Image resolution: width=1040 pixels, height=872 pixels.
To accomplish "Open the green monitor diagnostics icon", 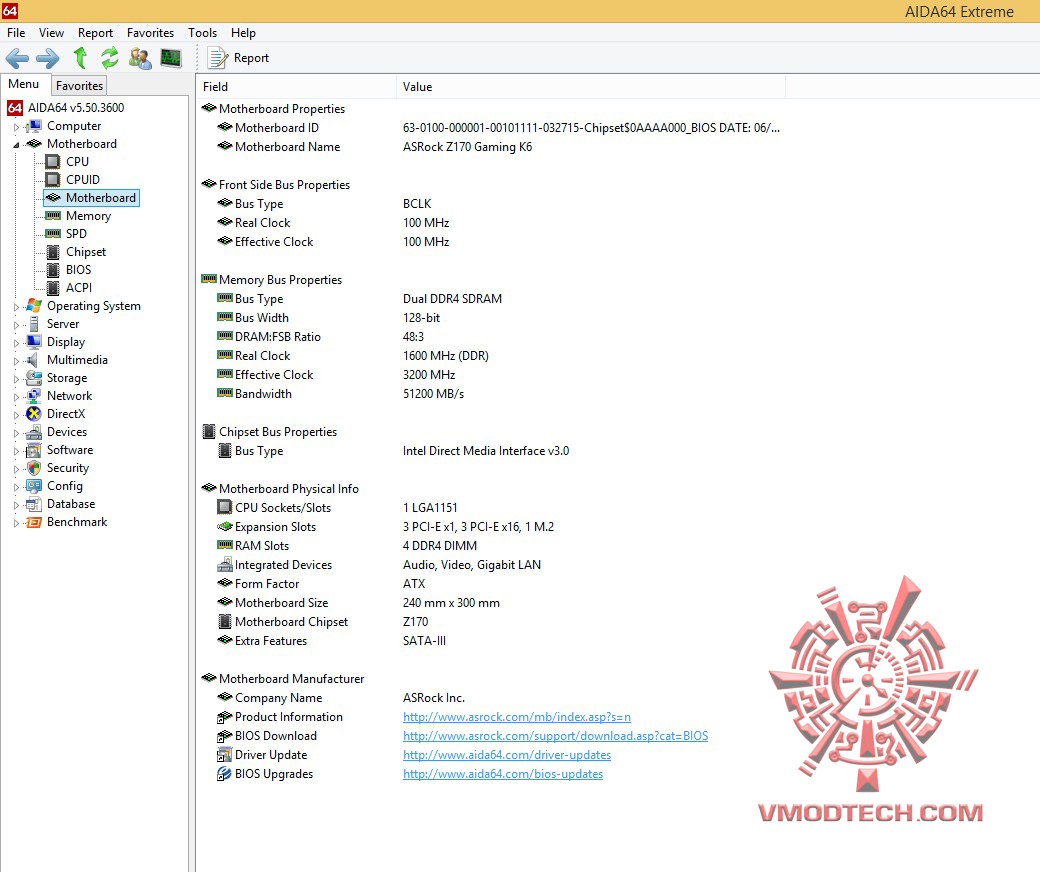I will click(x=171, y=58).
